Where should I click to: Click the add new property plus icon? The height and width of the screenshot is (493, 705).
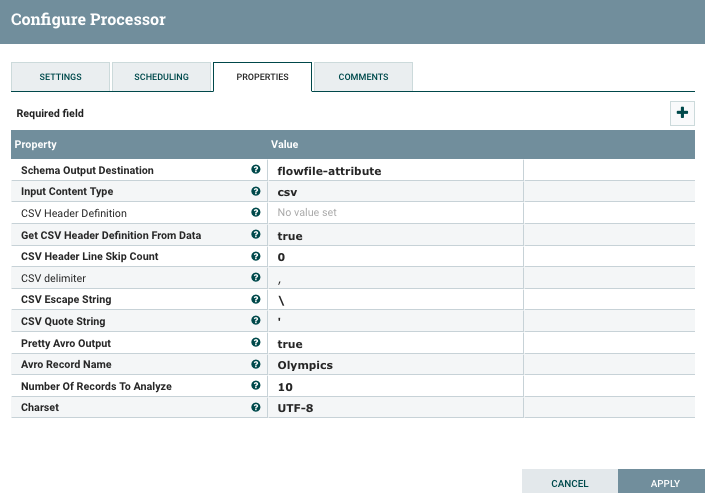(682, 113)
